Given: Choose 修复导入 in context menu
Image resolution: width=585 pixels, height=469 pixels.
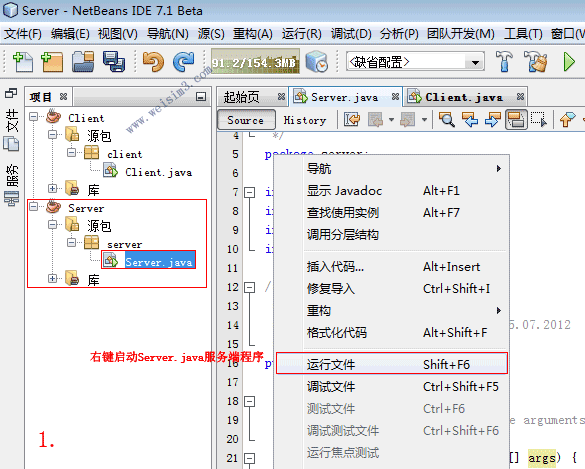Looking at the screenshot, I should point(392,288).
